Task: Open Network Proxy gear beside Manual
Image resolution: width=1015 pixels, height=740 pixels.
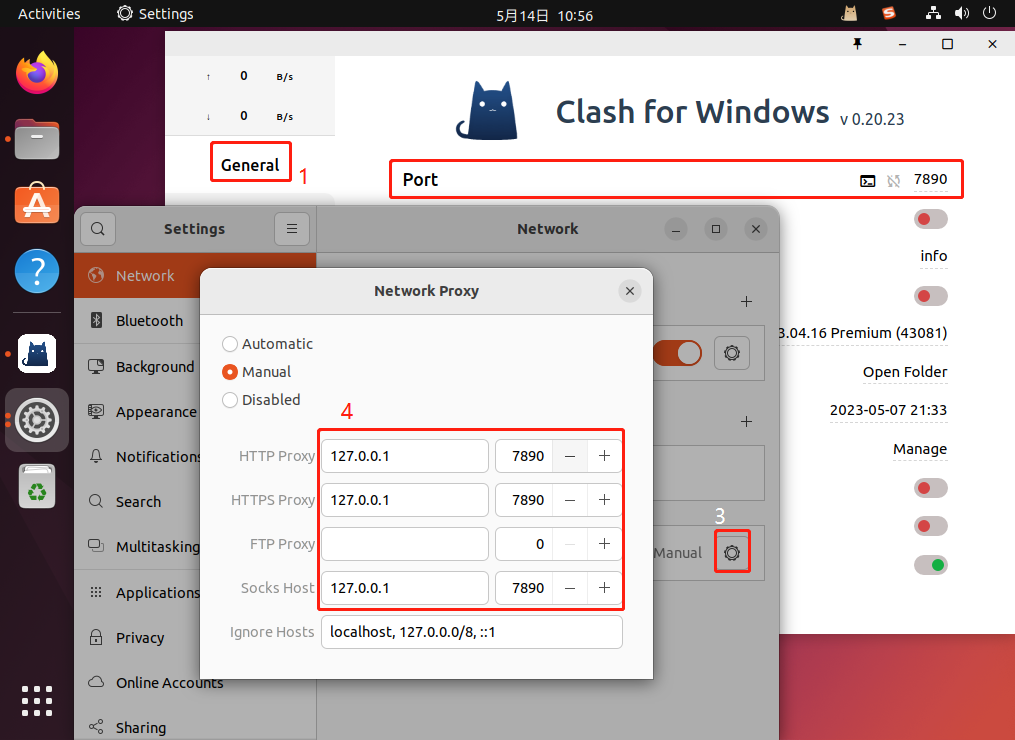Action: (x=732, y=553)
